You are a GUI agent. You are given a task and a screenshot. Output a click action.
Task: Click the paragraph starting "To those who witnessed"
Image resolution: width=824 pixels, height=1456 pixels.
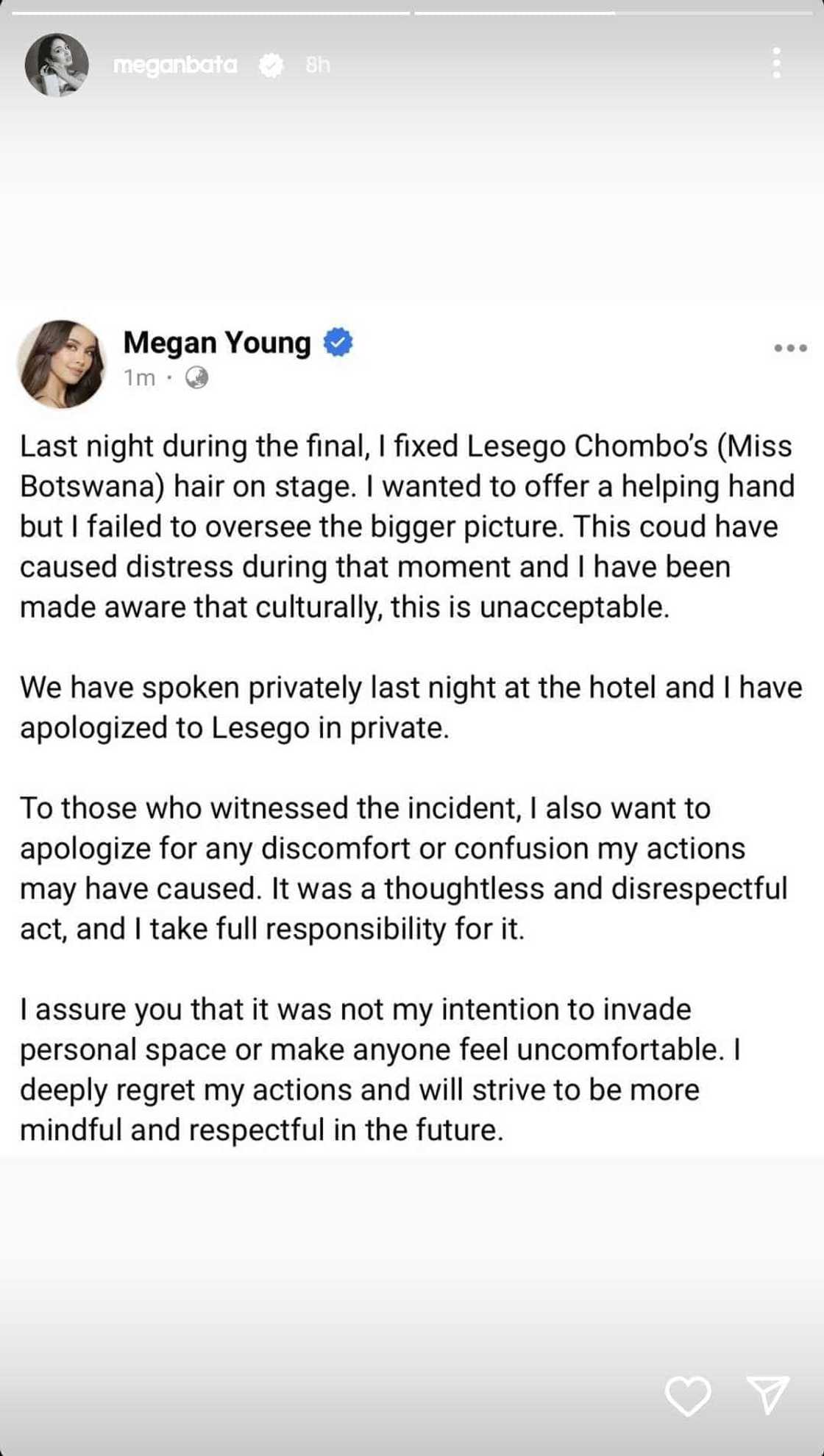403,868
